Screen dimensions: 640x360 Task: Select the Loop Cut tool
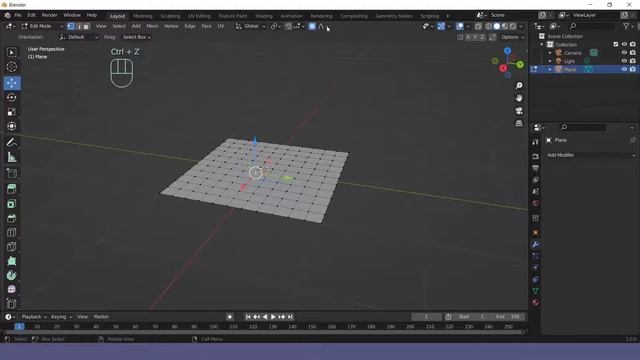pyautogui.click(x=11, y=232)
